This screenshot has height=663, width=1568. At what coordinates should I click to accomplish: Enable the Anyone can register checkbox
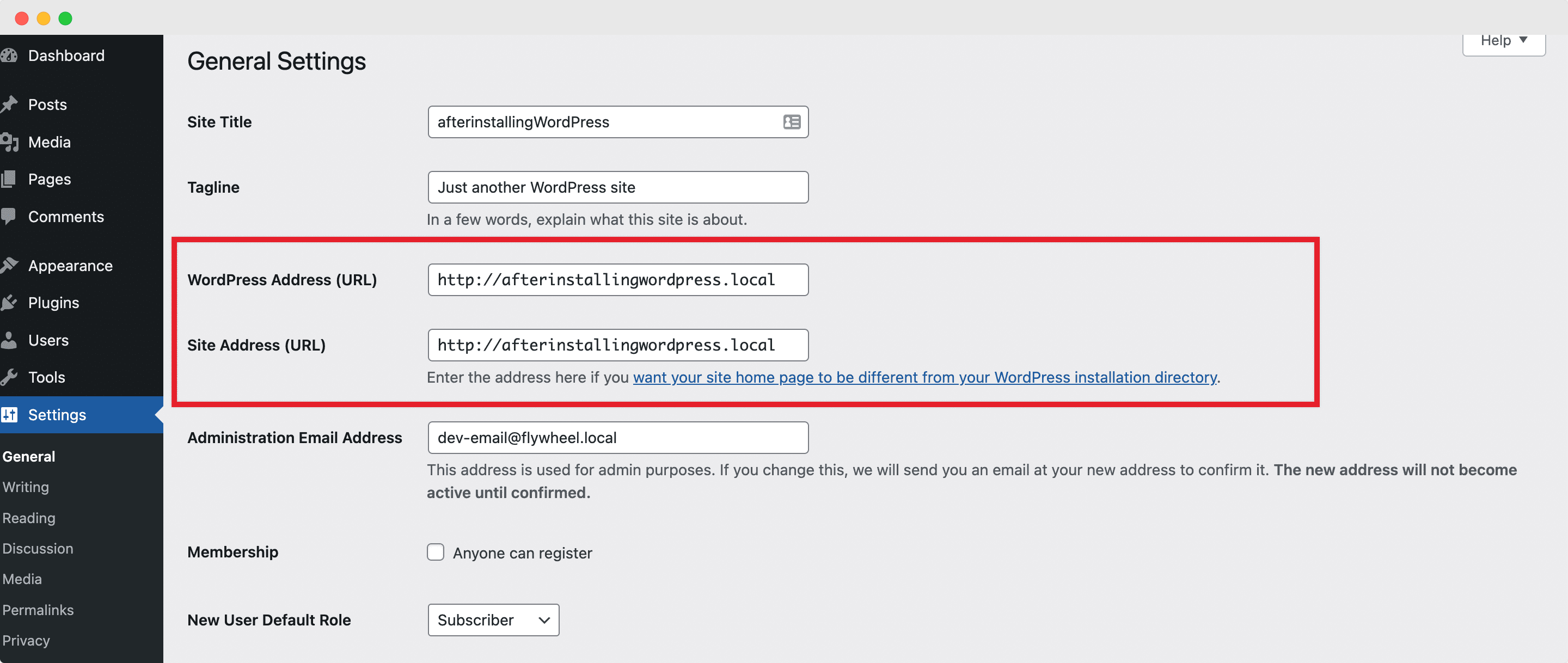point(435,552)
